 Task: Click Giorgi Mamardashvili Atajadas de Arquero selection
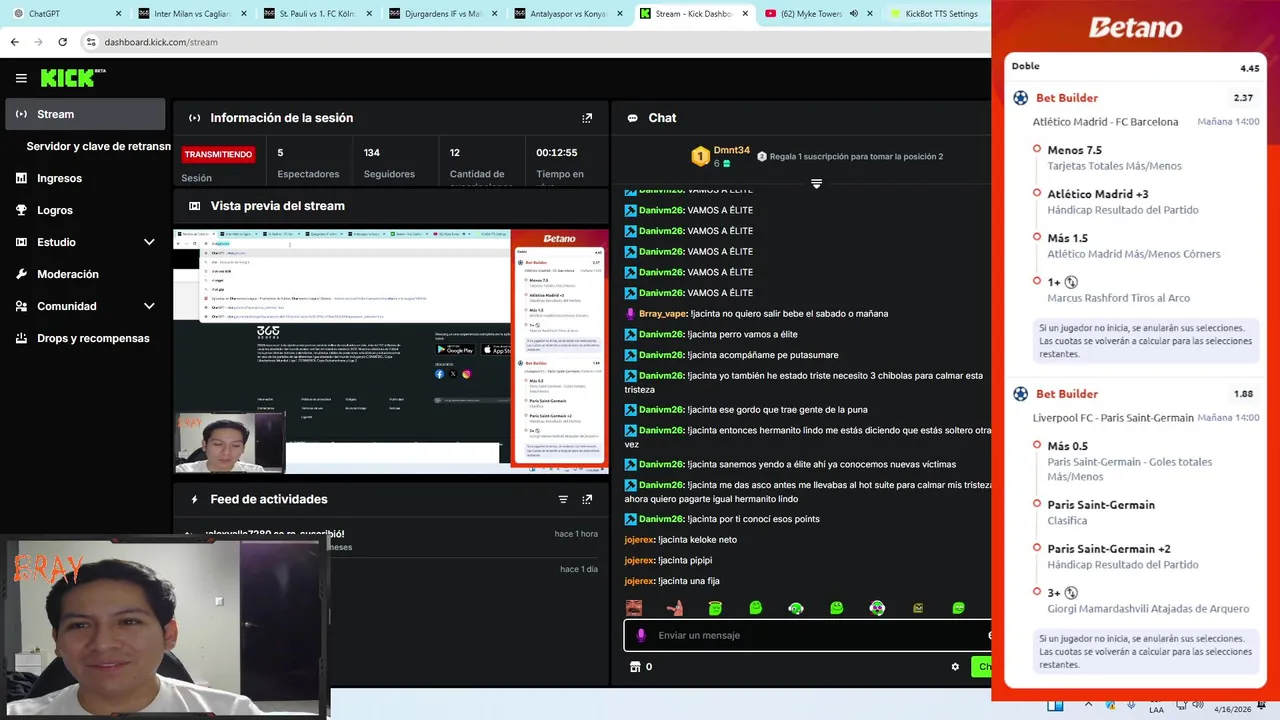(x=1148, y=608)
